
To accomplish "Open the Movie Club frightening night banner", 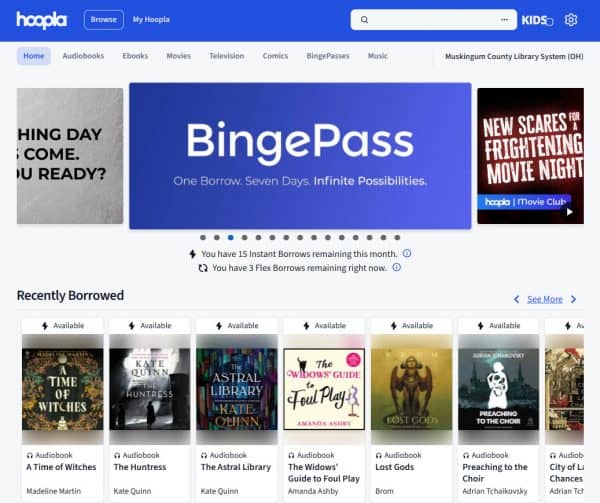I will pyautogui.click(x=530, y=156).
